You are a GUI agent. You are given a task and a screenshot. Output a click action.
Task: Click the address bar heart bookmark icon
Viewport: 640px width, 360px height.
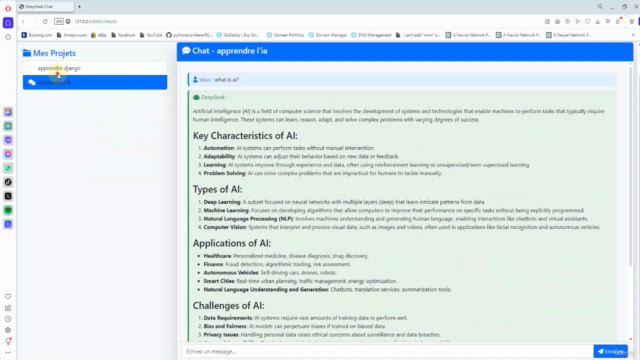(587, 21)
